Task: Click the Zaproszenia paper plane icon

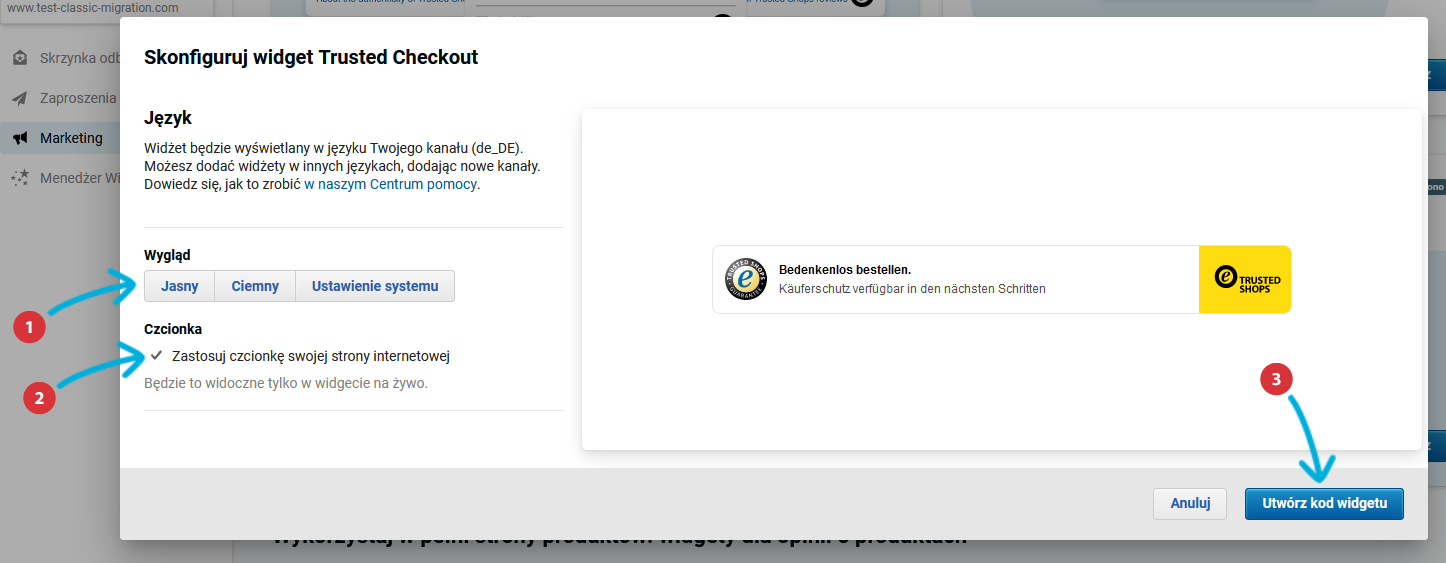Action: pos(20,98)
